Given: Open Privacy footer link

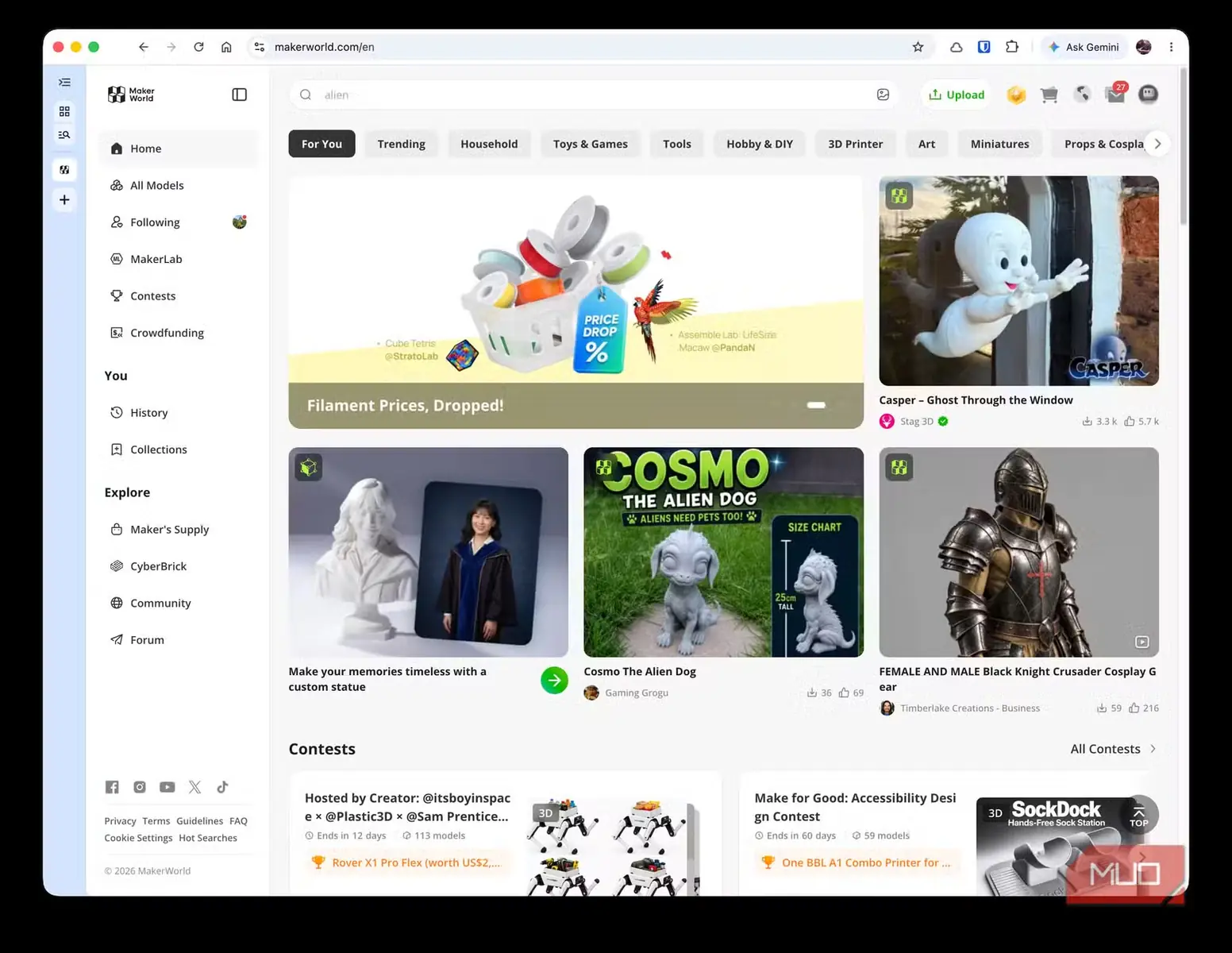Looking at the screenshot, I should pyautogui.click(x=120, y=821).
